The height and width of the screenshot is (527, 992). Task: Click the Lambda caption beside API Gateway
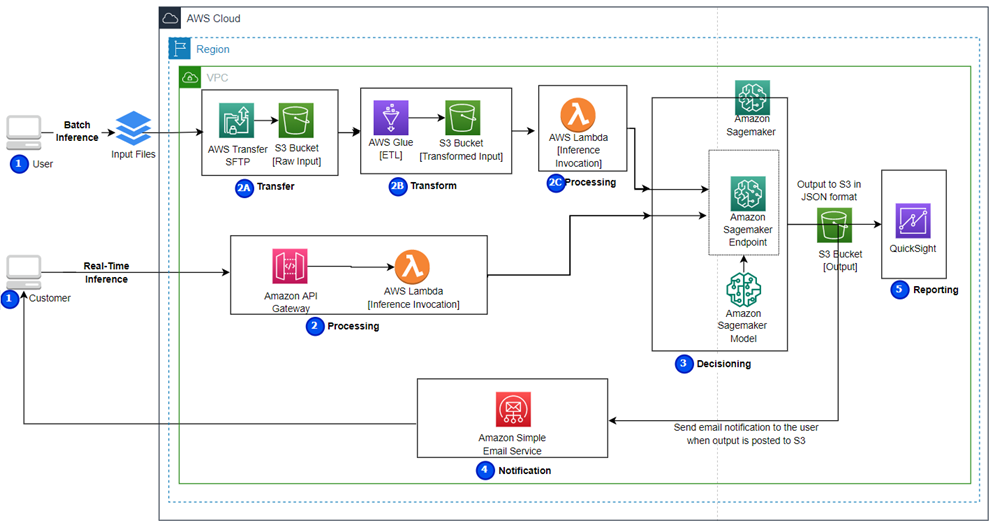pyautogui.click(x=414, y=298)
